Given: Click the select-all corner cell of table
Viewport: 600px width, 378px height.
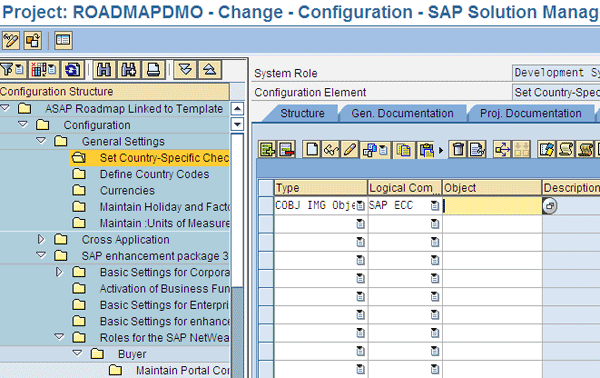Looking at the screenshot, I should [266, 187].
